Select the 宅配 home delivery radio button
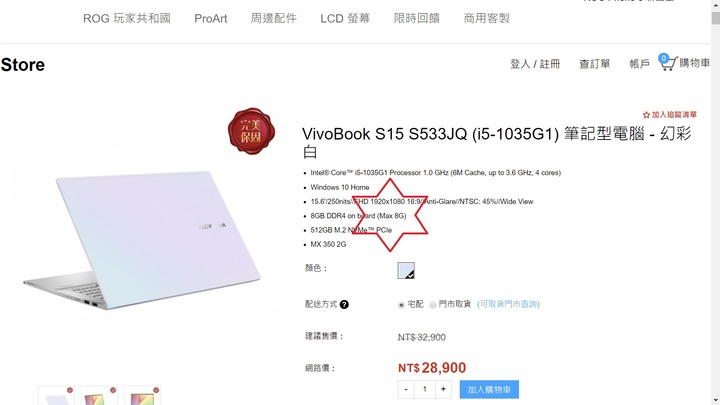Viewport: 720px width, 405px height. pyautogui.click(x=401, y=305)
